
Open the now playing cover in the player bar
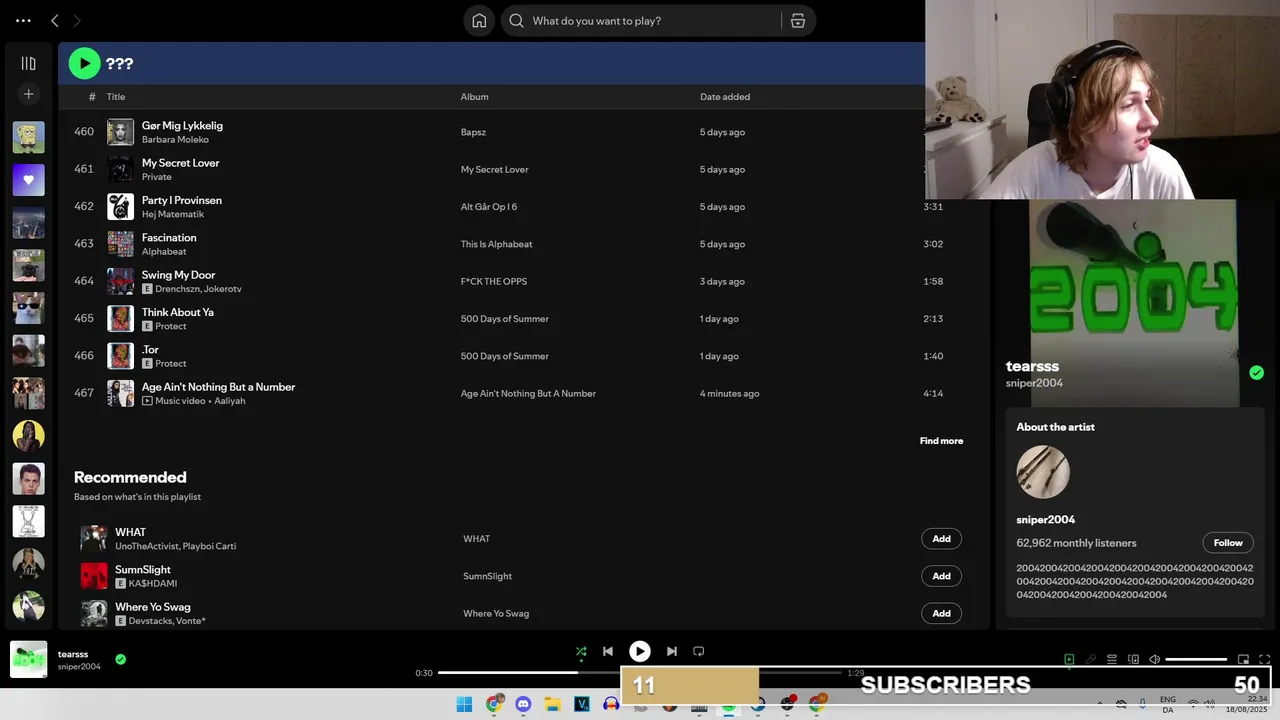(x=28, y=659)
